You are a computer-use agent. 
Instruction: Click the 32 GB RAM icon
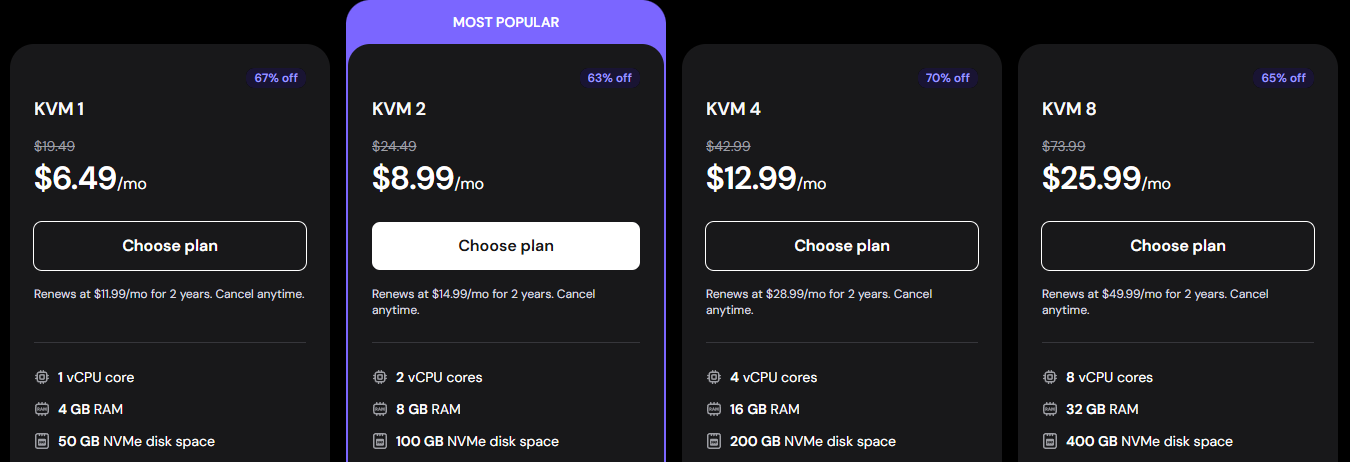(x=1050, y=409)
